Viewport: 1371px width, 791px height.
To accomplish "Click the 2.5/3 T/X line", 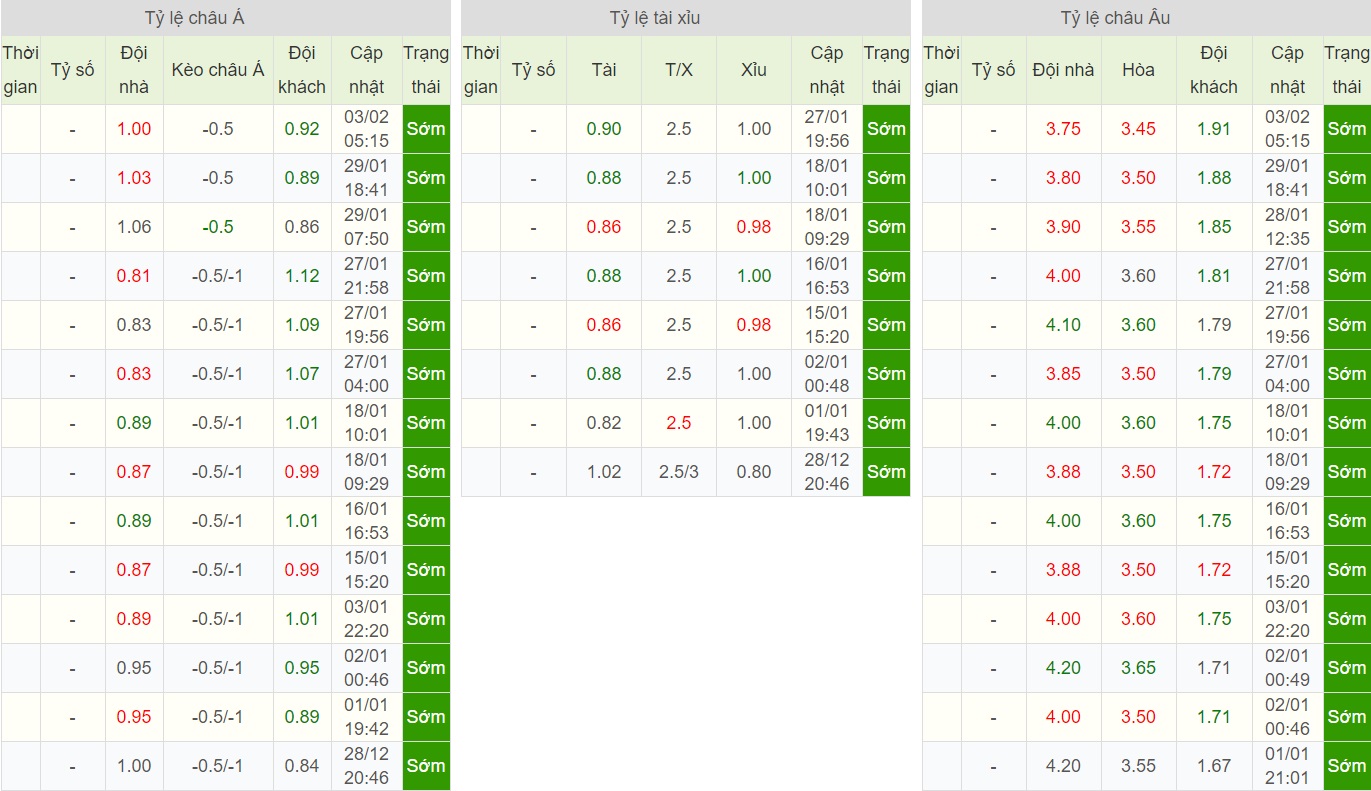I will click(679, 472).
